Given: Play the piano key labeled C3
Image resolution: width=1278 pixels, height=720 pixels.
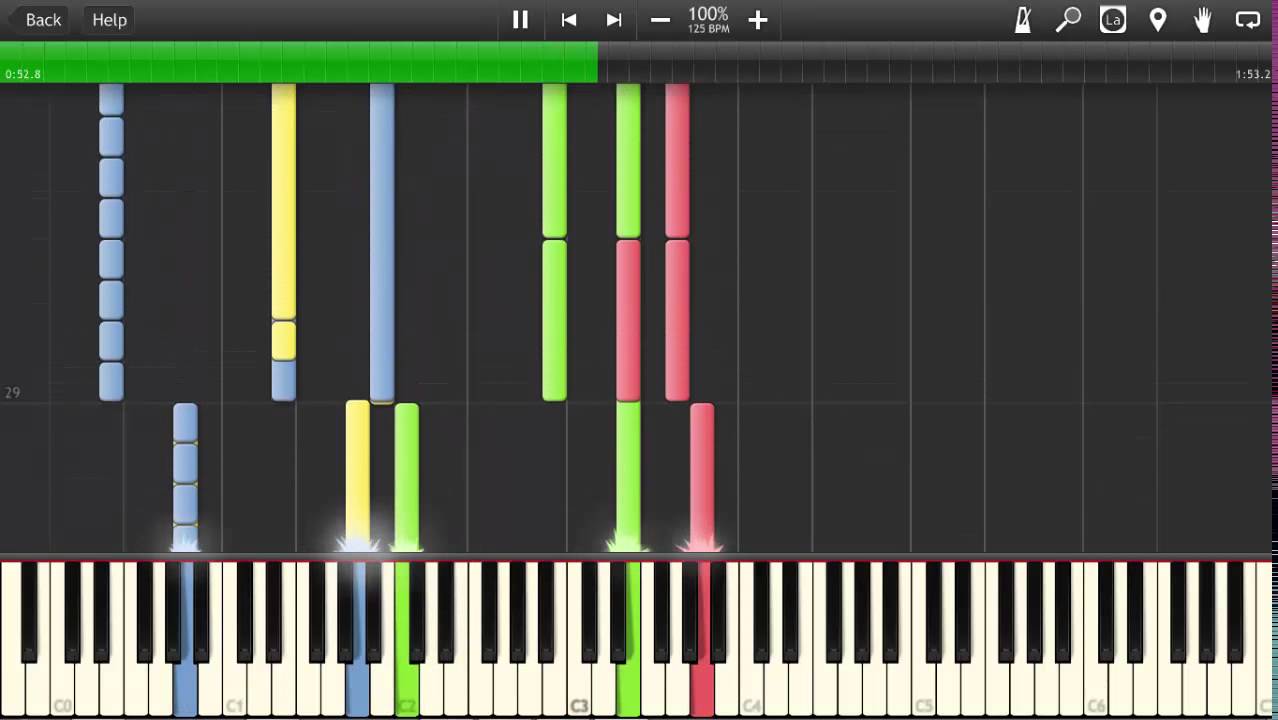Looking at the screenshot, I should coord(579,690).
